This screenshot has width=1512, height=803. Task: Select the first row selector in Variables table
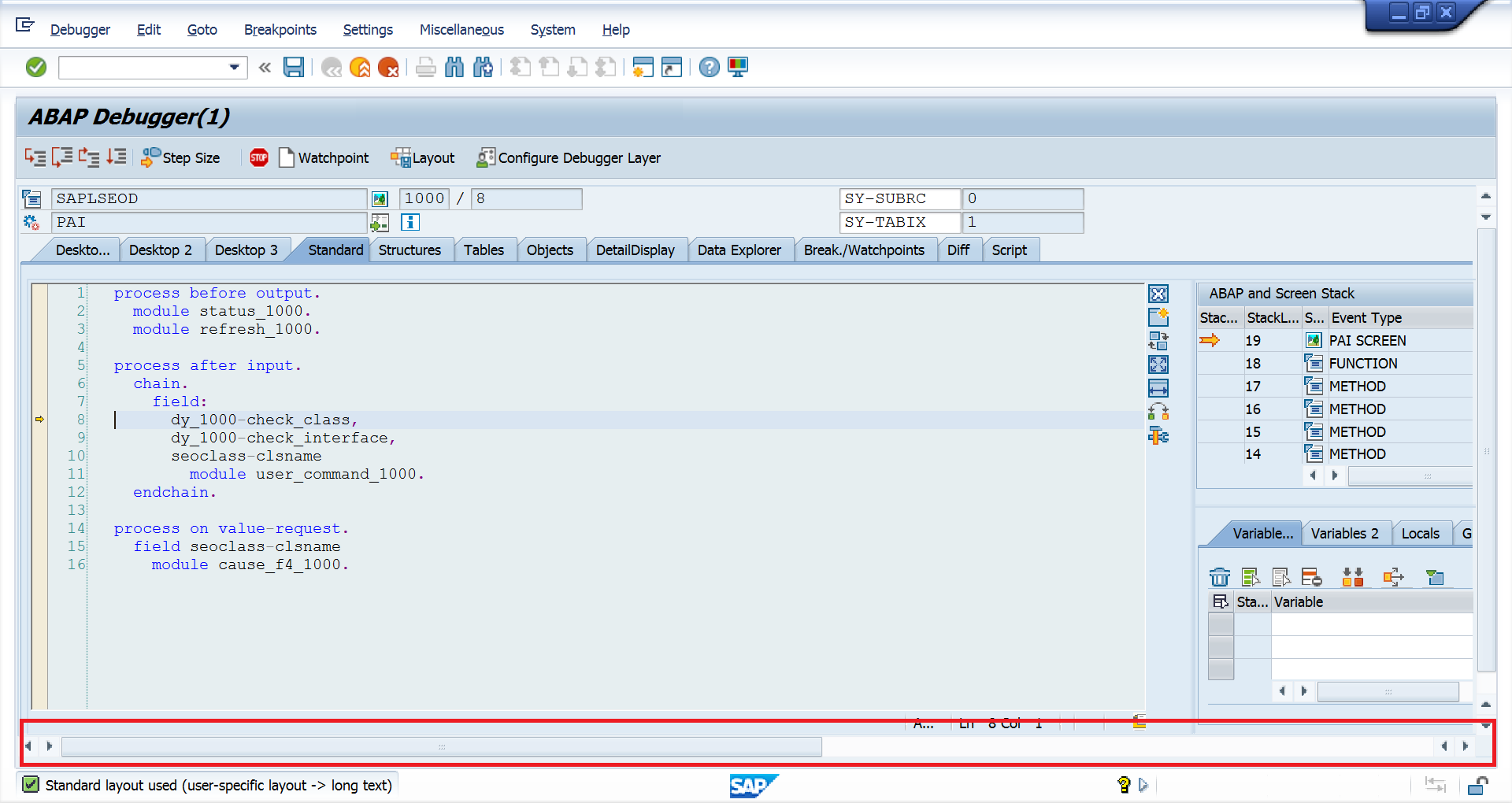[x=1221, y=624]
